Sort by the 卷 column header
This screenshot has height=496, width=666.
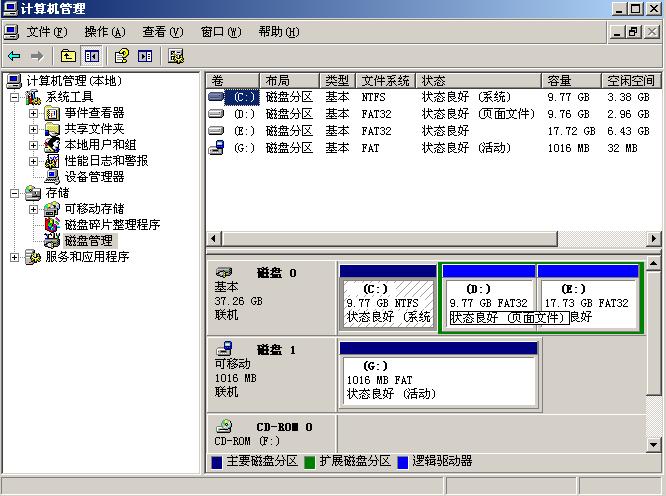[233, 80]
